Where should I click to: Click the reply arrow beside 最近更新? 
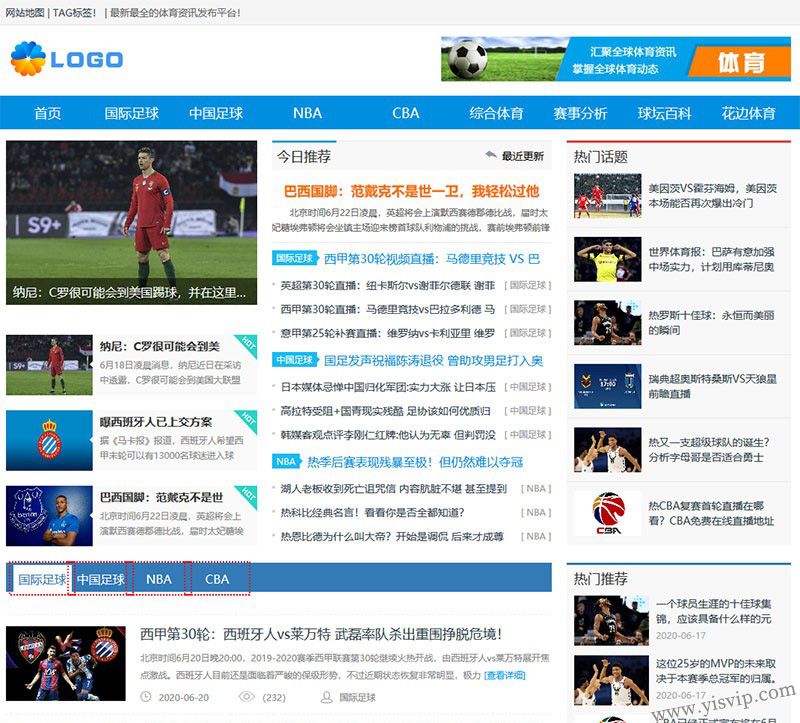pyautogui.click(x=490, y=156)
